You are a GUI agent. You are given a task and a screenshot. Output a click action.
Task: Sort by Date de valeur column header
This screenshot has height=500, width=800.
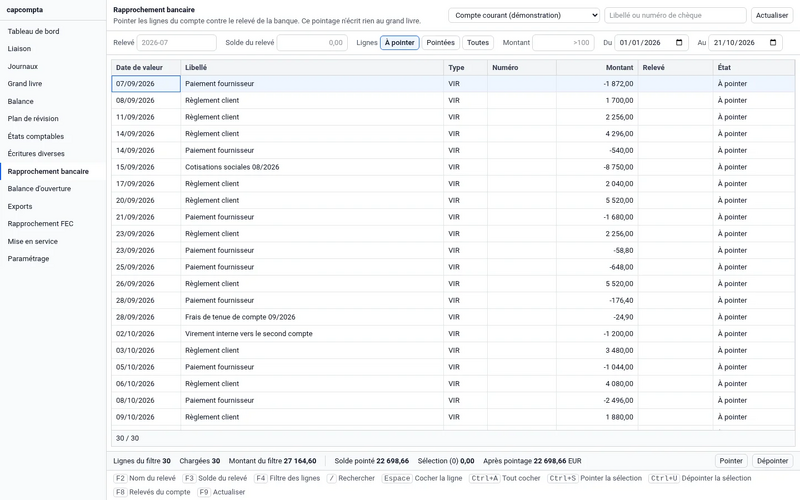[x=146, y=67]
